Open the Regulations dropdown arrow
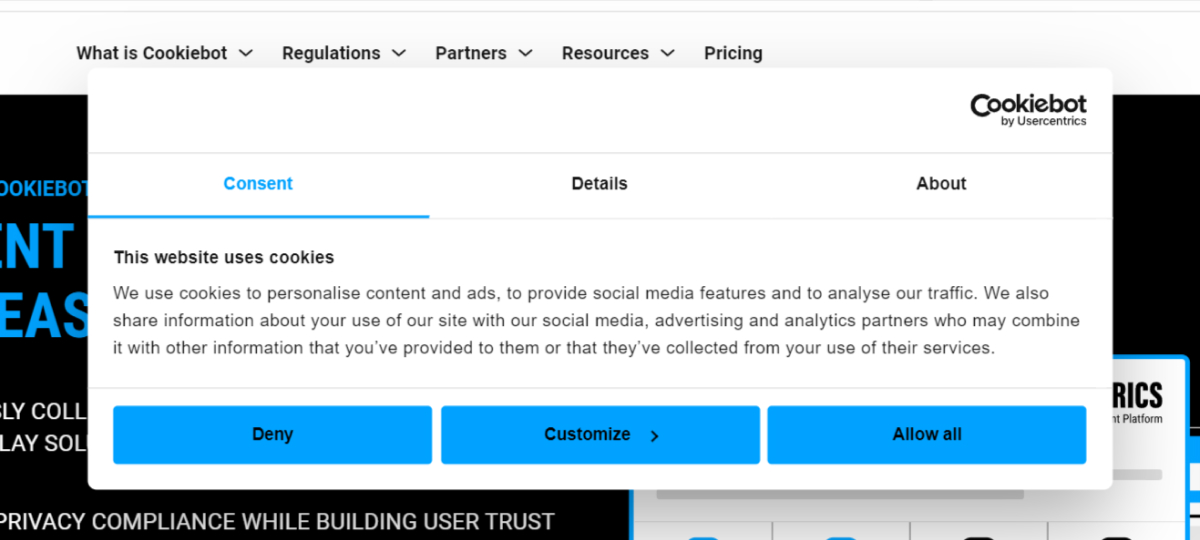The width and height of the screenshot is (1200, 540). click(399, 53)
